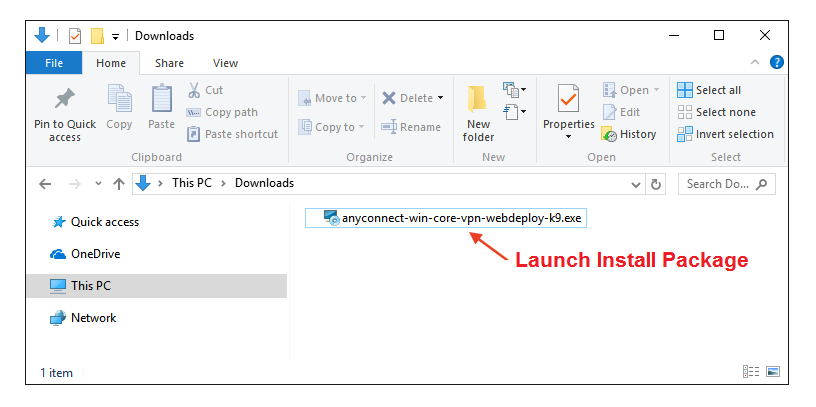Image resolution: width=816 pixels, height=407 pixels.
Task: Select OneDrive in navigation pane
Action: coord(86,254)
